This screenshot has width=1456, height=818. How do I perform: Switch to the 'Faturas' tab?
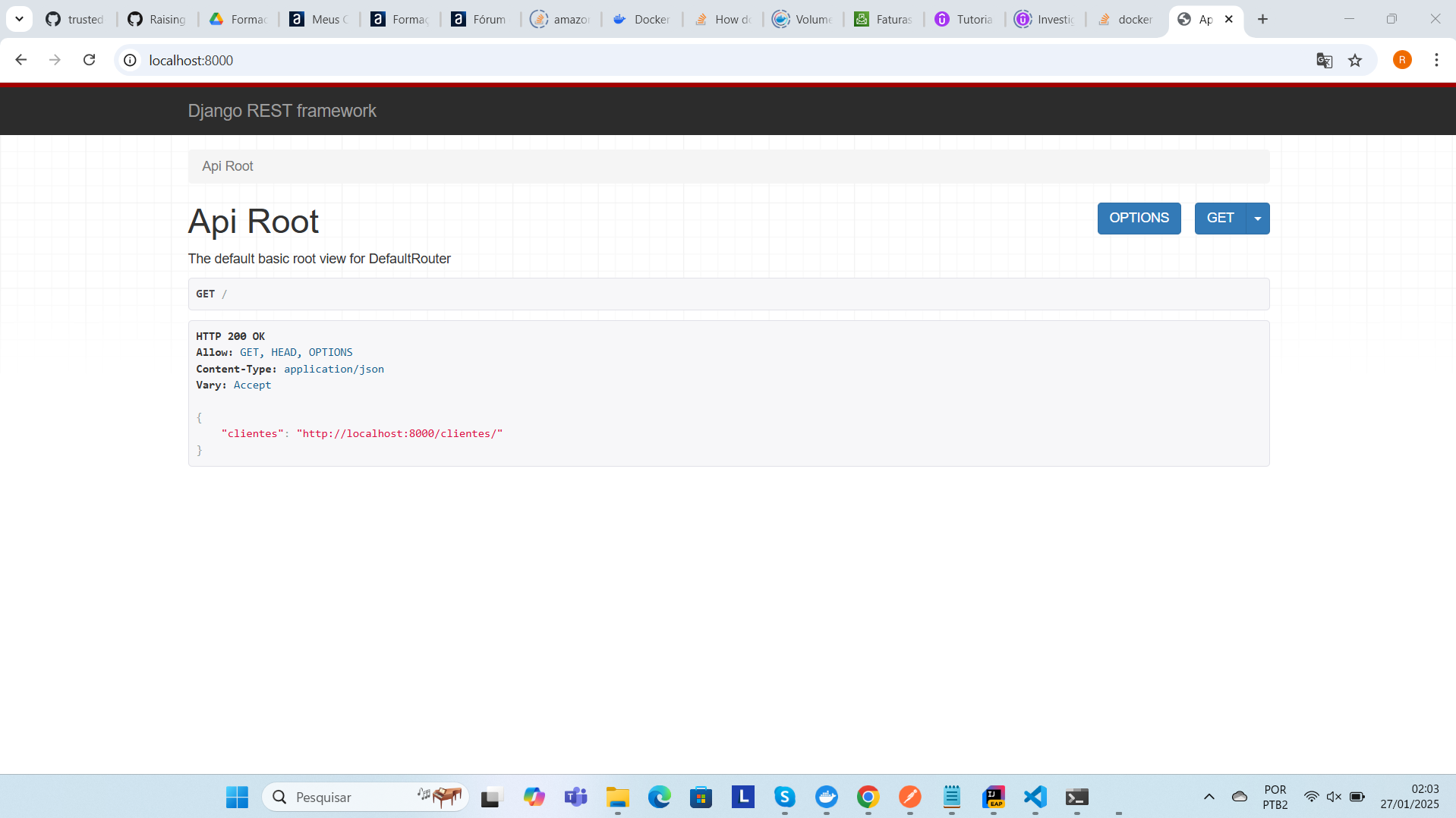[x=885, y=19]
